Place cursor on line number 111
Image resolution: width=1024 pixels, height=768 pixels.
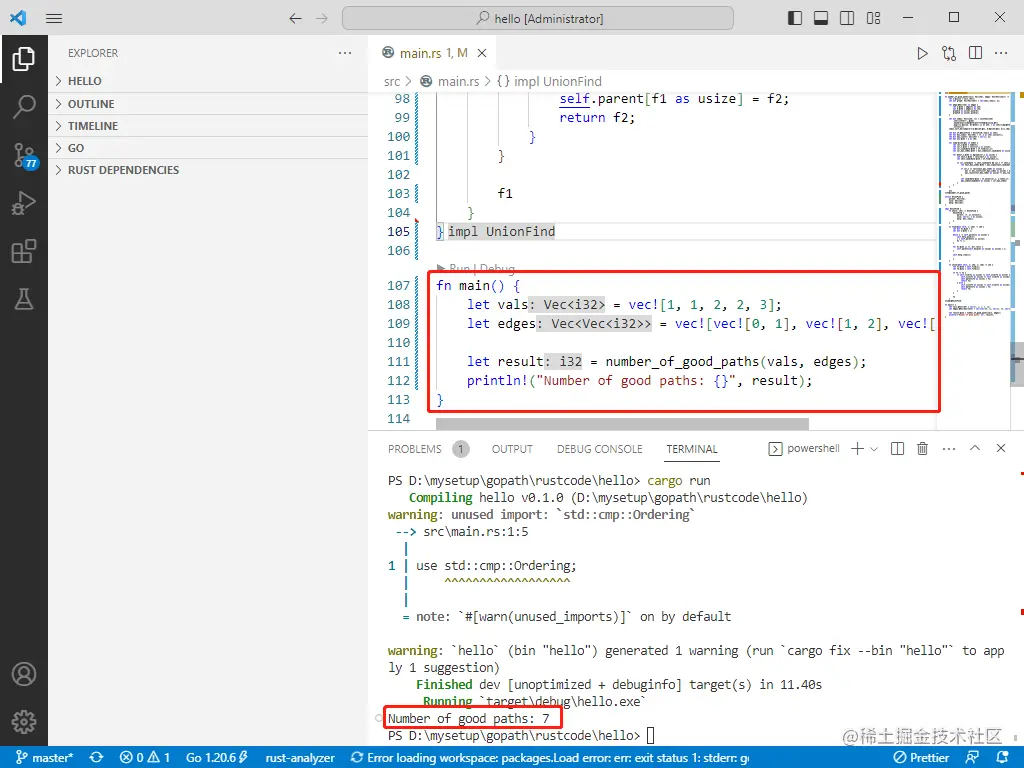click(398, 362)
